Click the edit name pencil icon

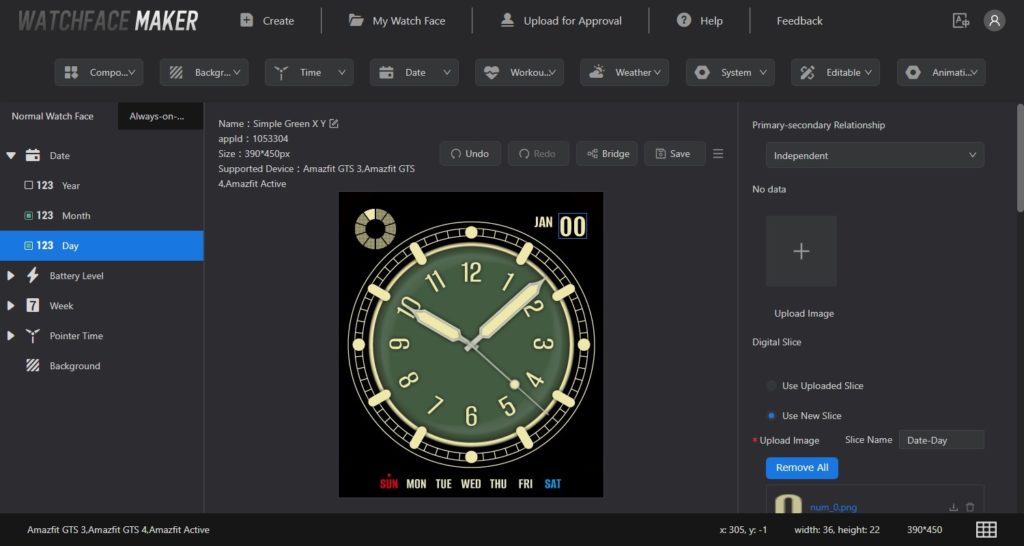(x=334, y=124)
